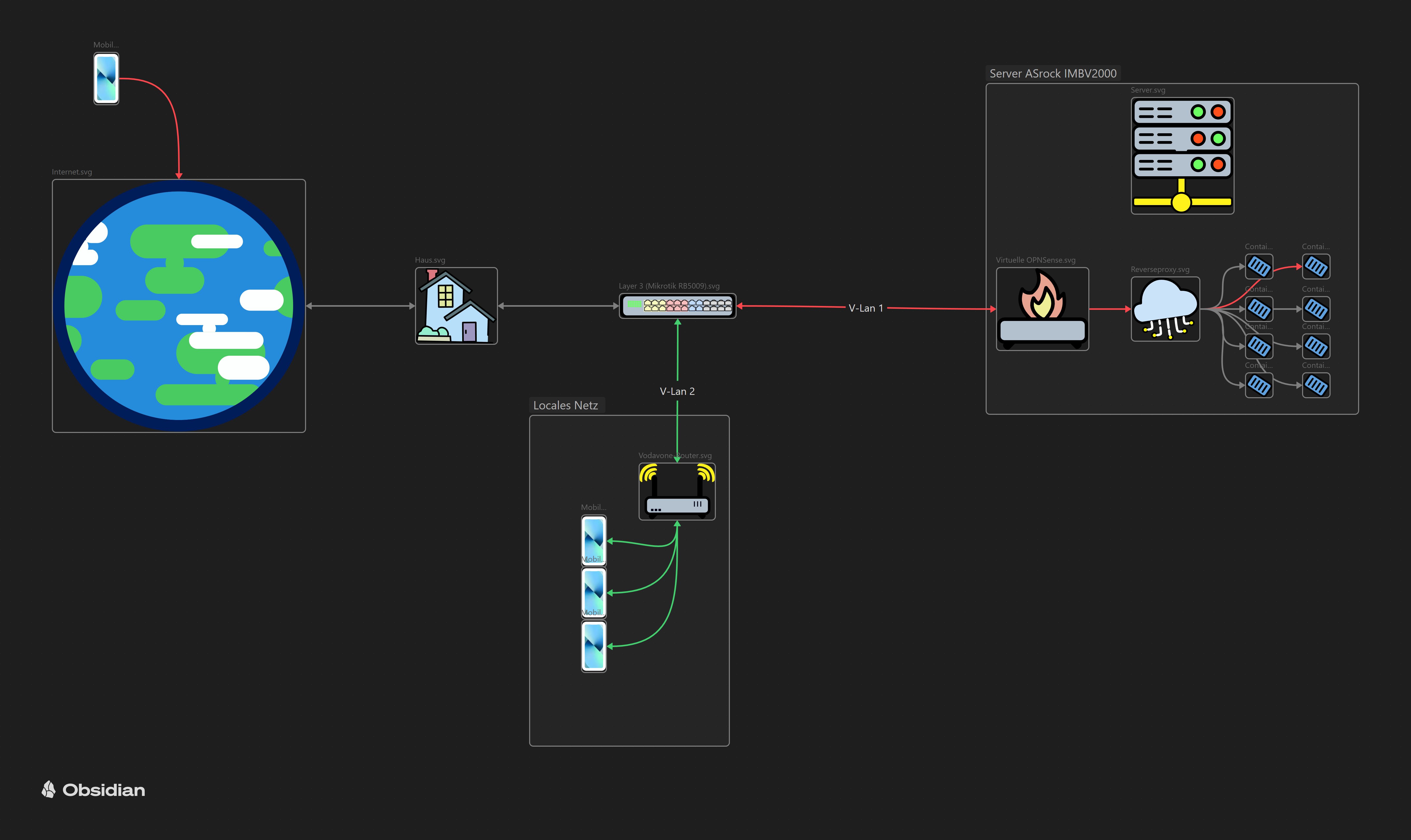Select the bottom phone in Locales Netz
Image resolution: width=1411 pixels, height=840 pixels.
[x=594, y=646]
